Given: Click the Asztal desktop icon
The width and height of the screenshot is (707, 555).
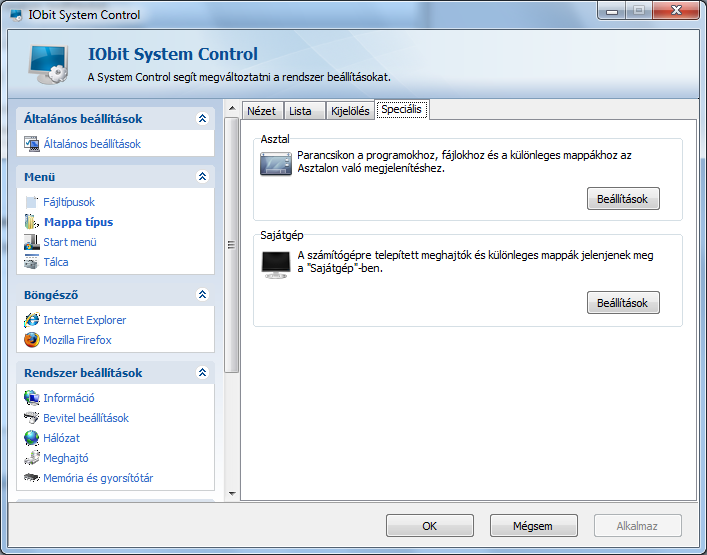Looking at the screenshot, I should [276, 164].
